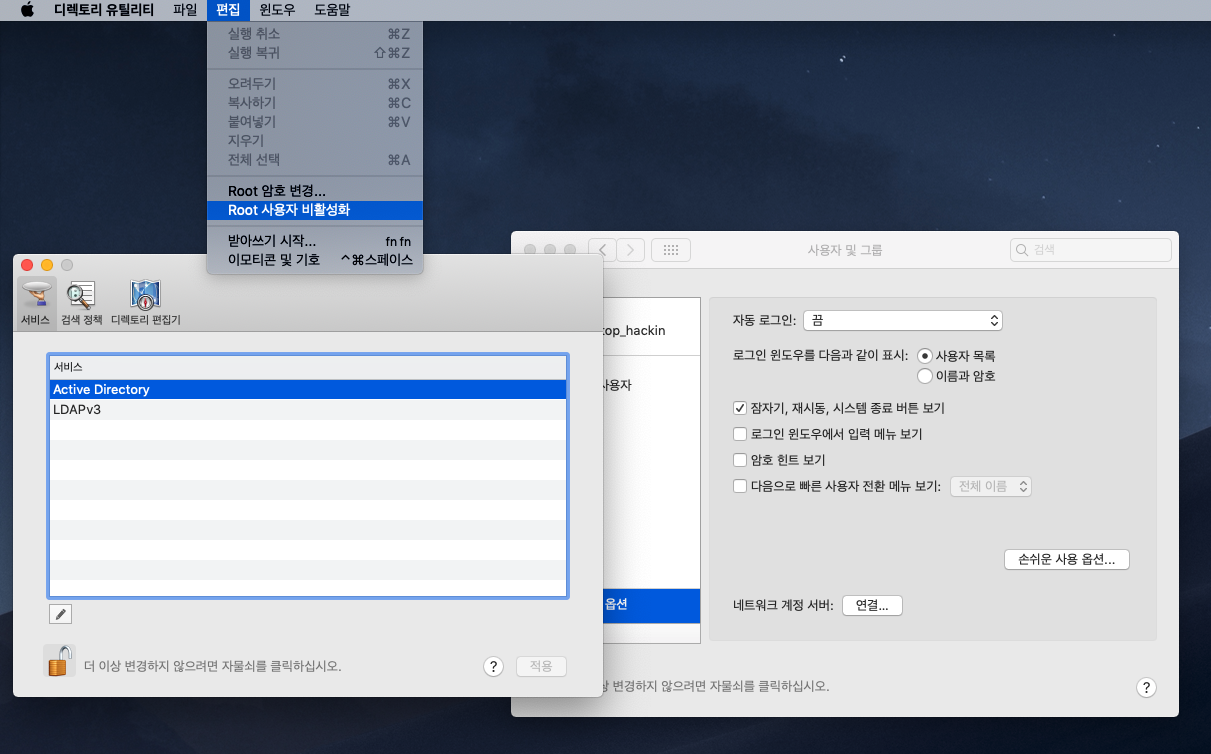Click the pencil edit button below services list
This screenshot has height=754, width=1211.
tap(60, 614)
